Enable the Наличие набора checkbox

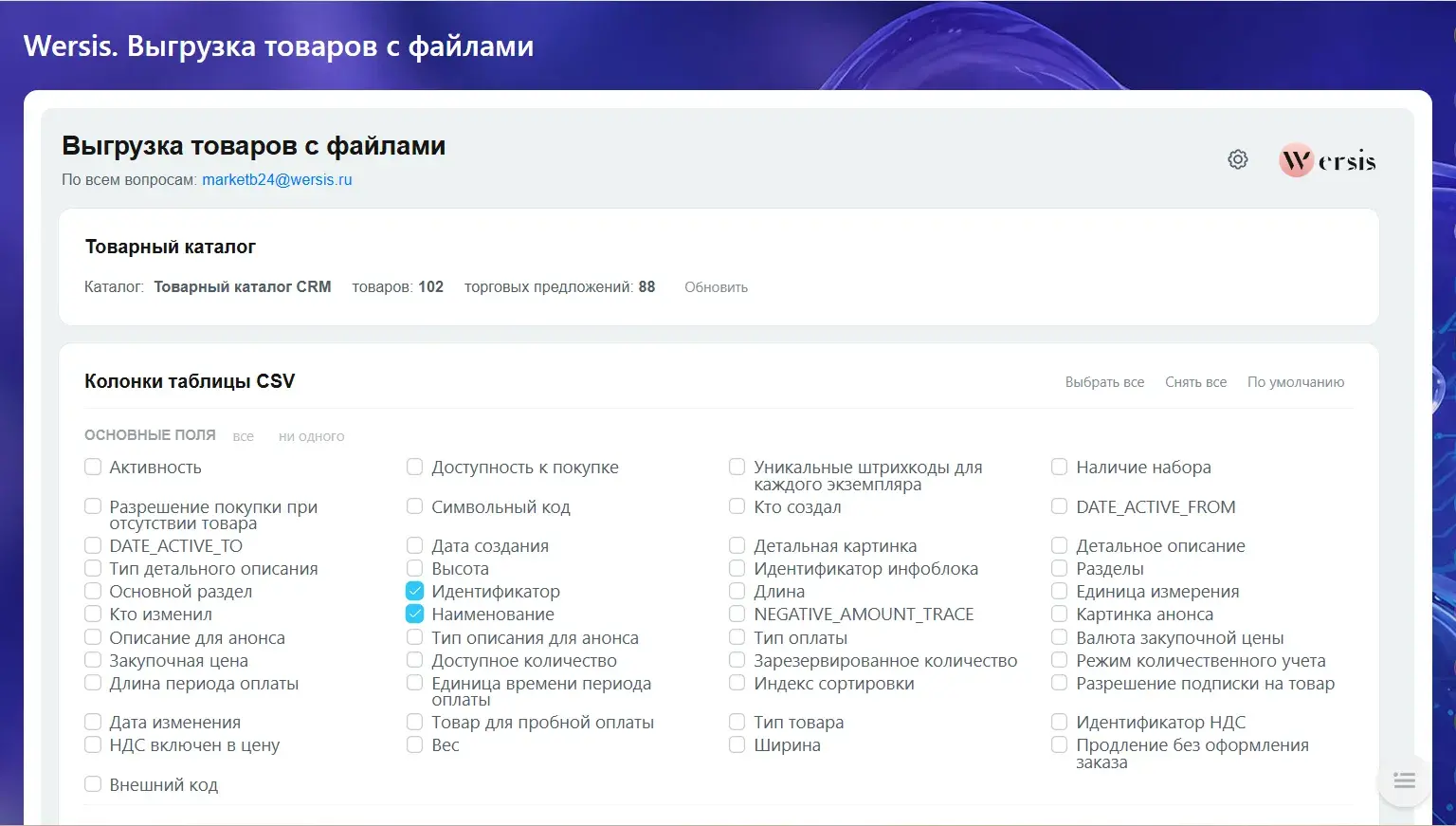click(1060, 467)
